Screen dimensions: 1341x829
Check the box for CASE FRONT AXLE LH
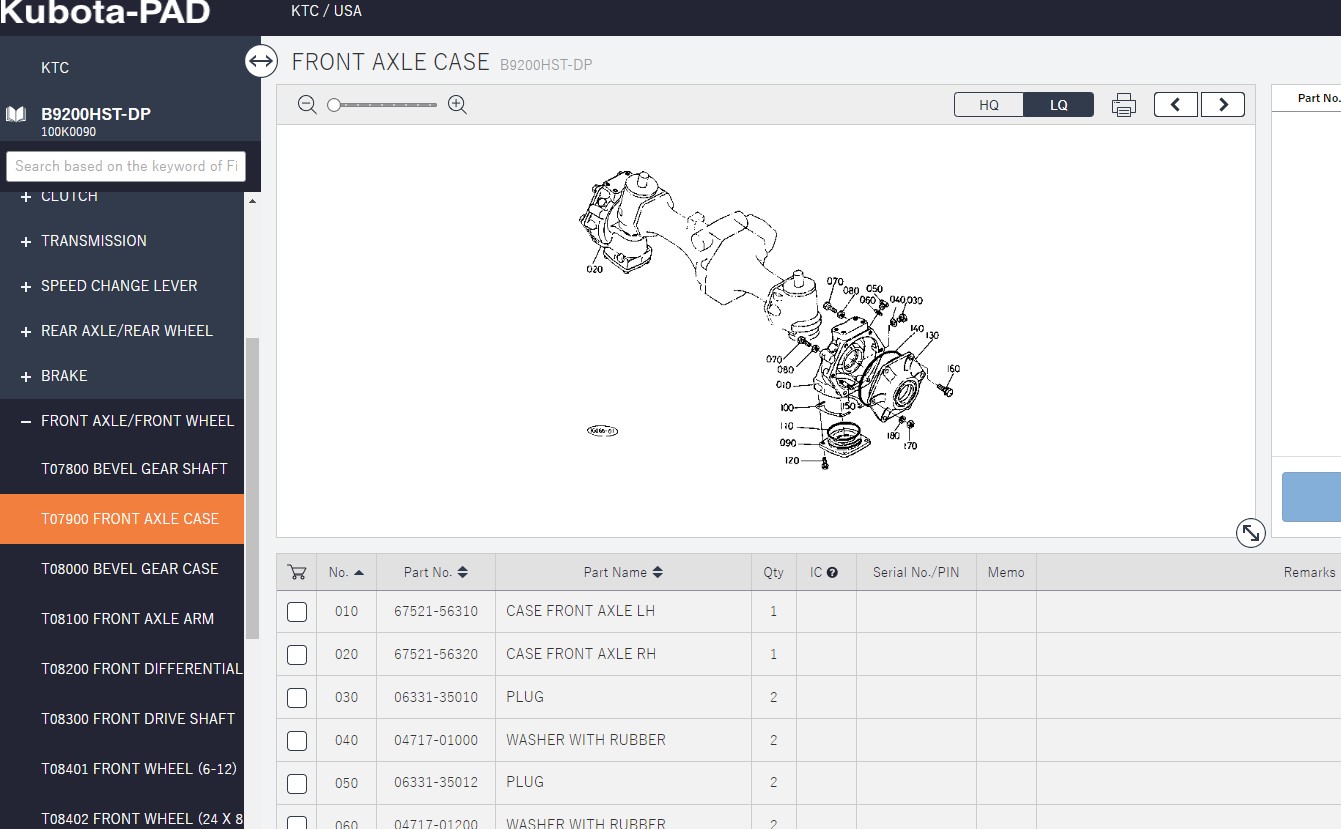[297, 612]
